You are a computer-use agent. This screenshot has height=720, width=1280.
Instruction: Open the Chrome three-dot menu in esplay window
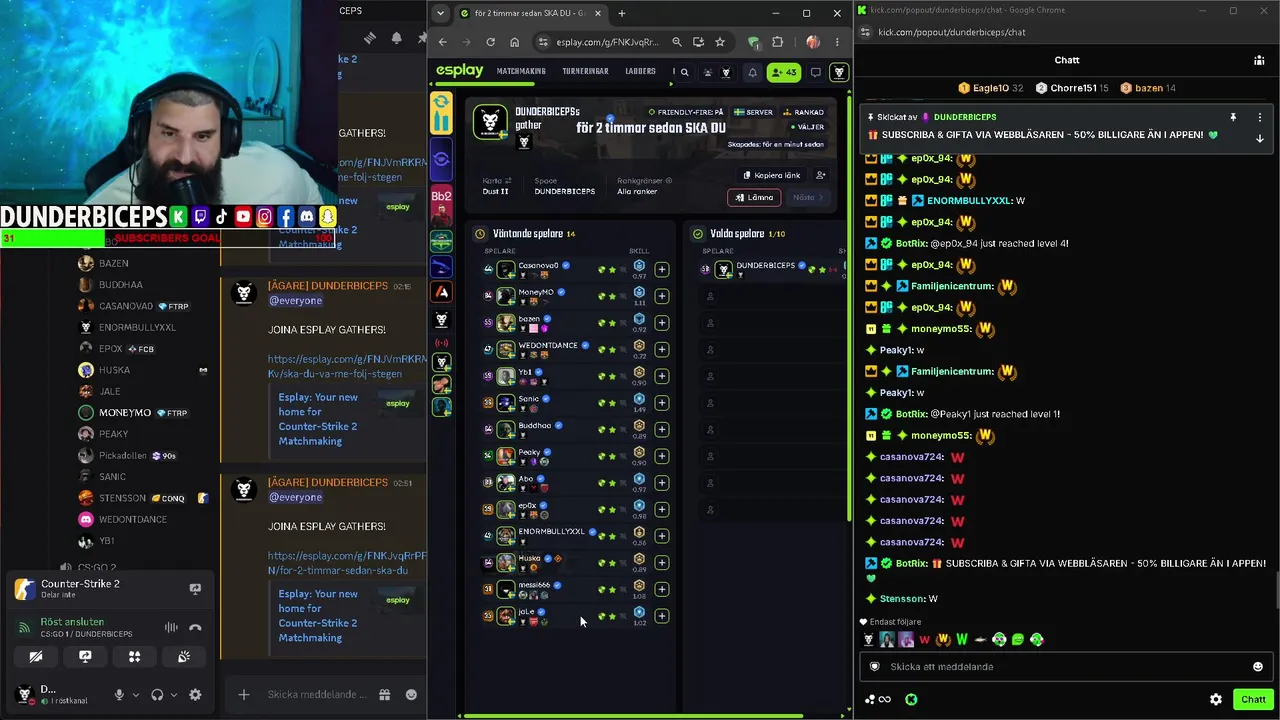tap(837, 42)
